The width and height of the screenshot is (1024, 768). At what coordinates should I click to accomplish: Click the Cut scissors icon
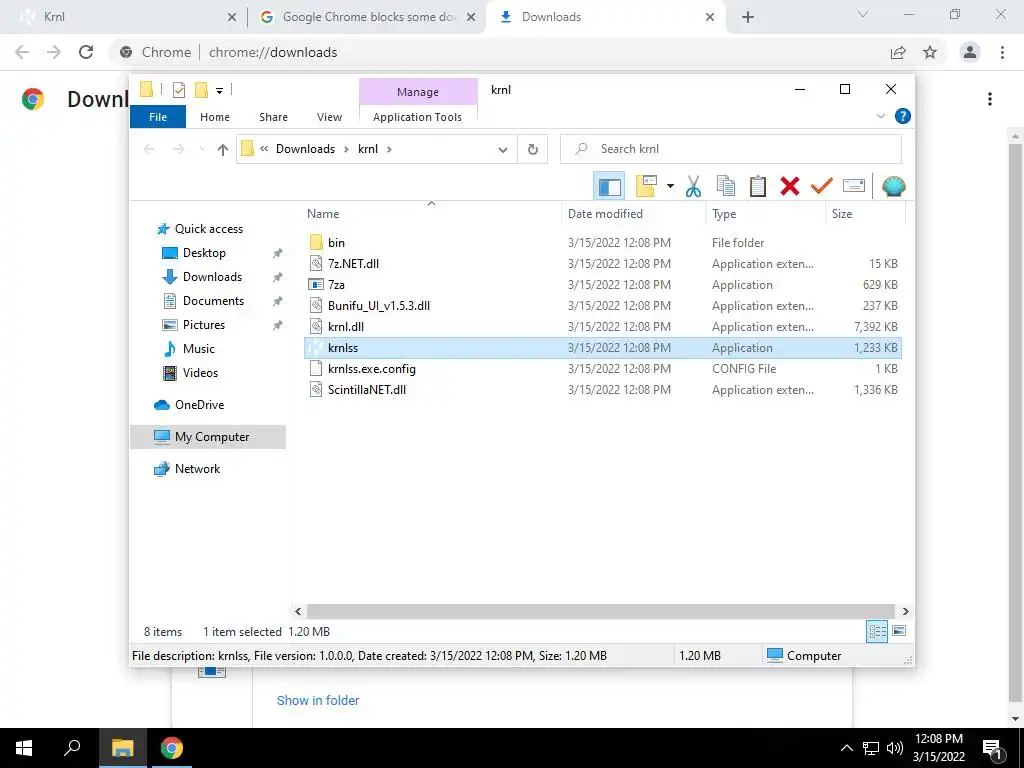click(x=694, y=187)
